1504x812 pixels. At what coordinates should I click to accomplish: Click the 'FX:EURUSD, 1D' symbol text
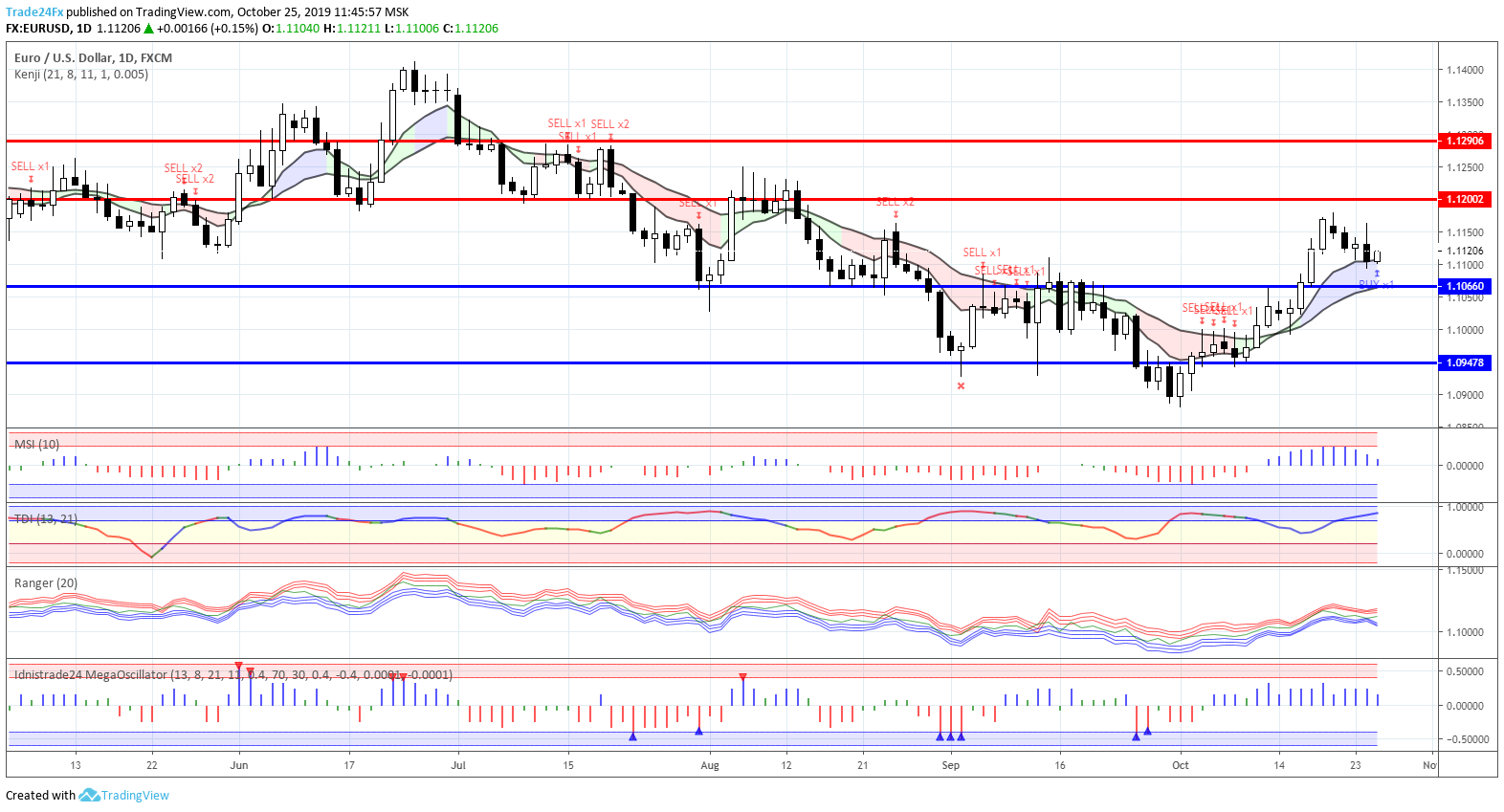tap(49, 29)
